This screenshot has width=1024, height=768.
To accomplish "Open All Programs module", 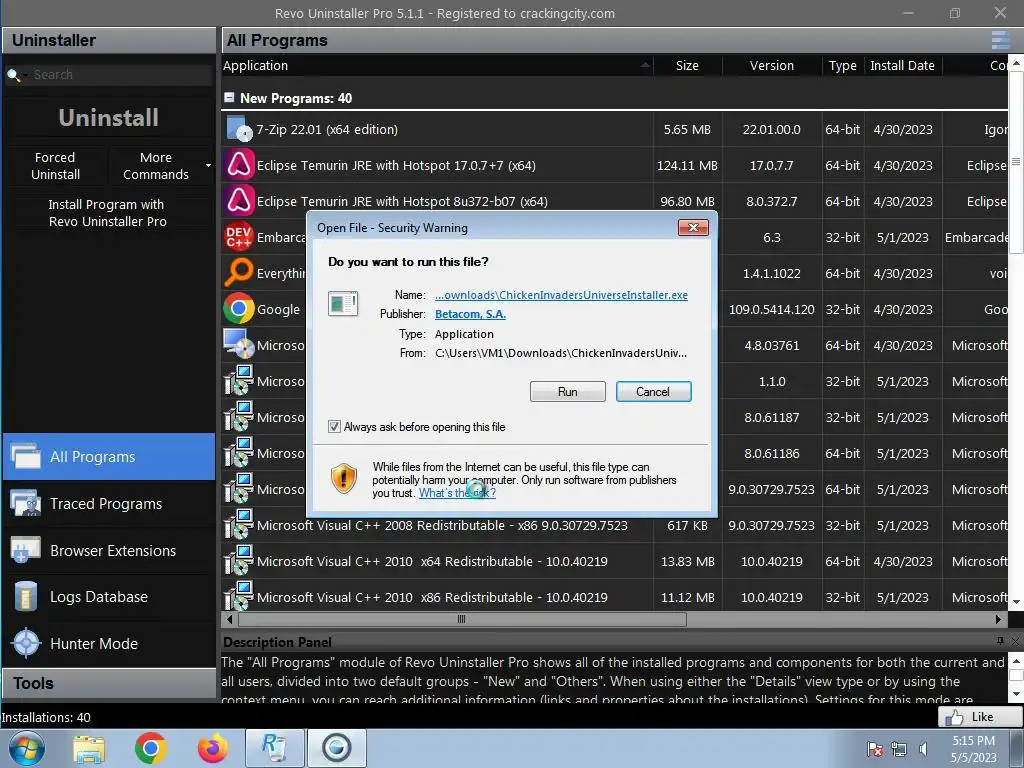I will tap(109, 456).
